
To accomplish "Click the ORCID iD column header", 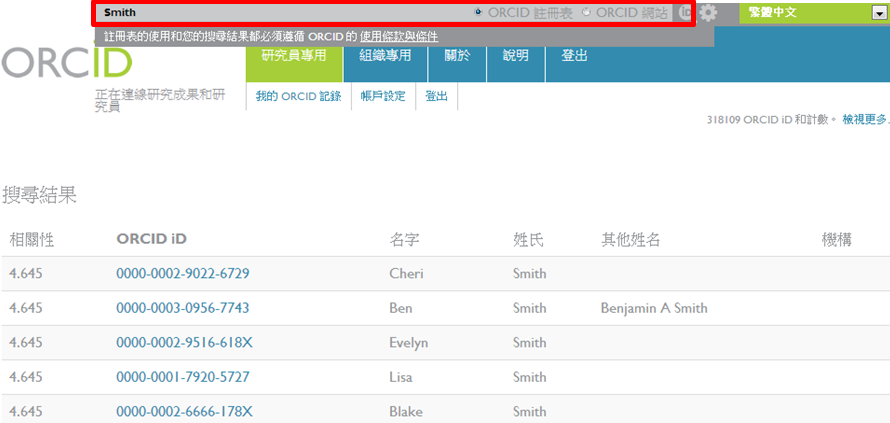I will [x=152, y=240].
